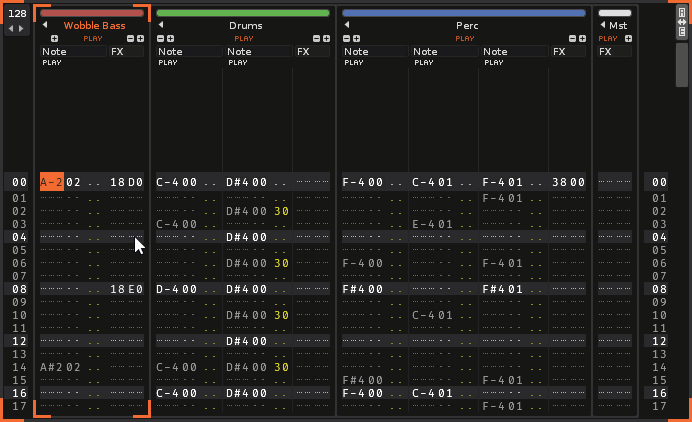Viewport: 692px width, 422px height.
Task: Add an FX column to Perc
Action: click(x=583, y=38)
